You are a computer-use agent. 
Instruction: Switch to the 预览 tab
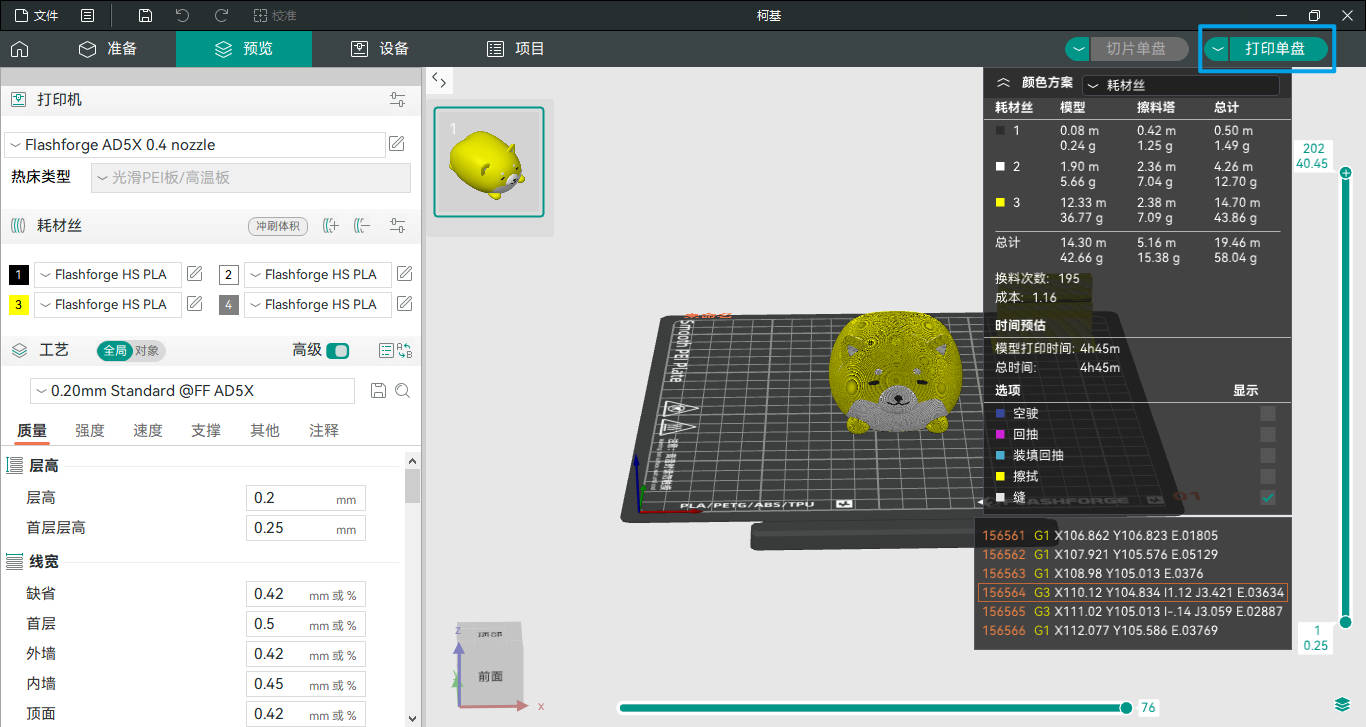(x=244, y=49)
